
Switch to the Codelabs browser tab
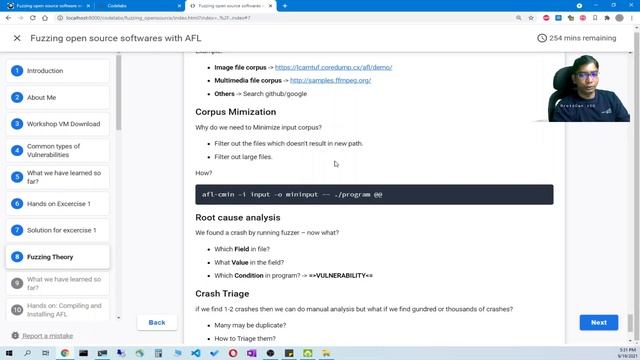[139, 6]
